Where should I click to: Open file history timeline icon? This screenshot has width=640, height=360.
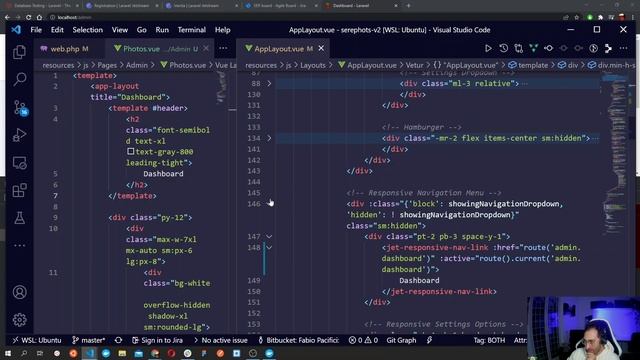click(x=503, y=48)
